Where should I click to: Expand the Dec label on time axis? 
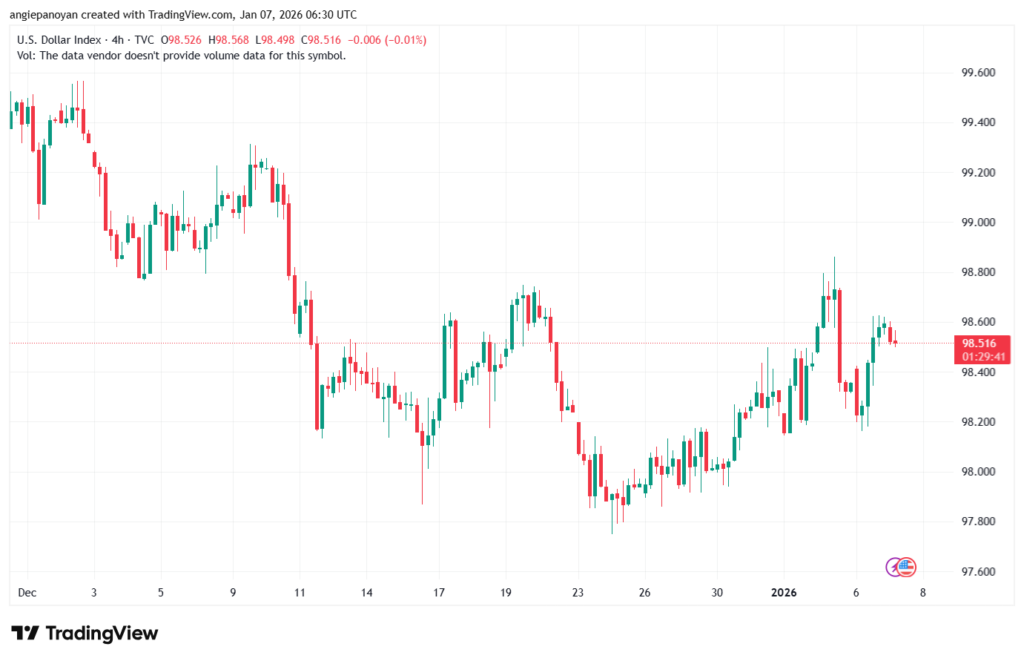click(x=27, y=592)
